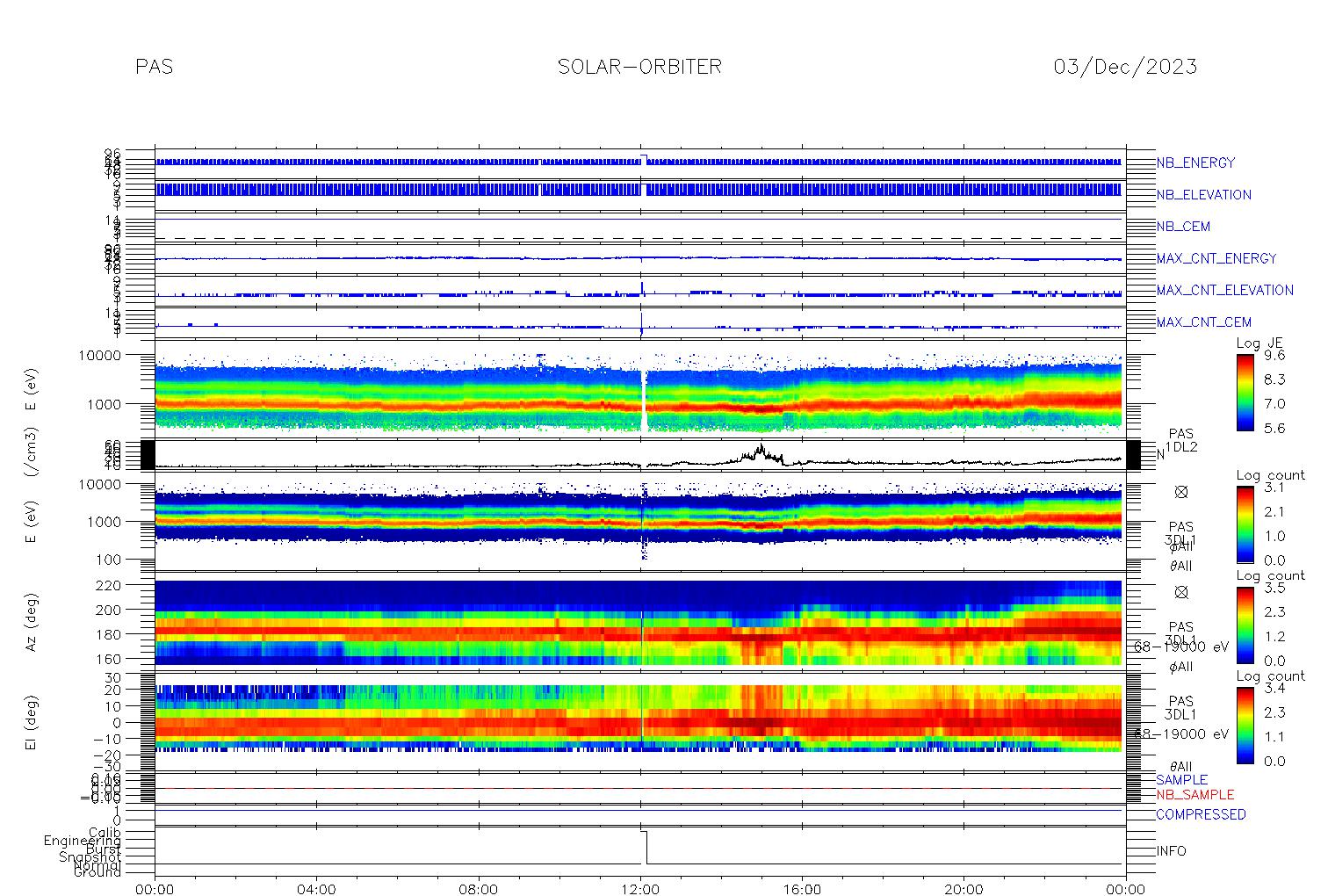The height and width of the screenshot is (896, 1328).
Task: Click the red NB_SAMPLE label
Action: tap(1194, 795)
